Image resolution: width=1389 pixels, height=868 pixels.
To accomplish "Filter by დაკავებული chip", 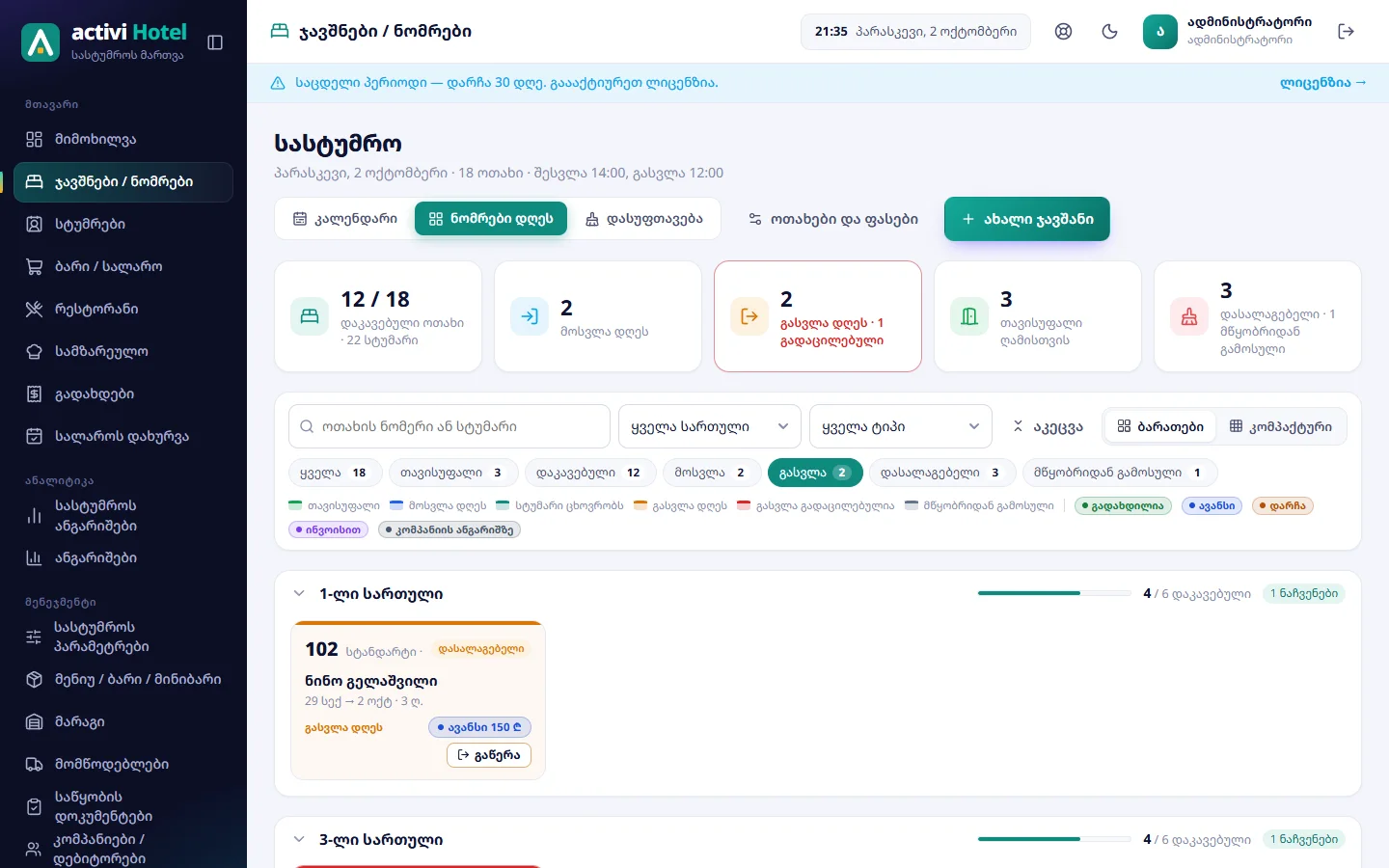I will click(x=590, y=473).
